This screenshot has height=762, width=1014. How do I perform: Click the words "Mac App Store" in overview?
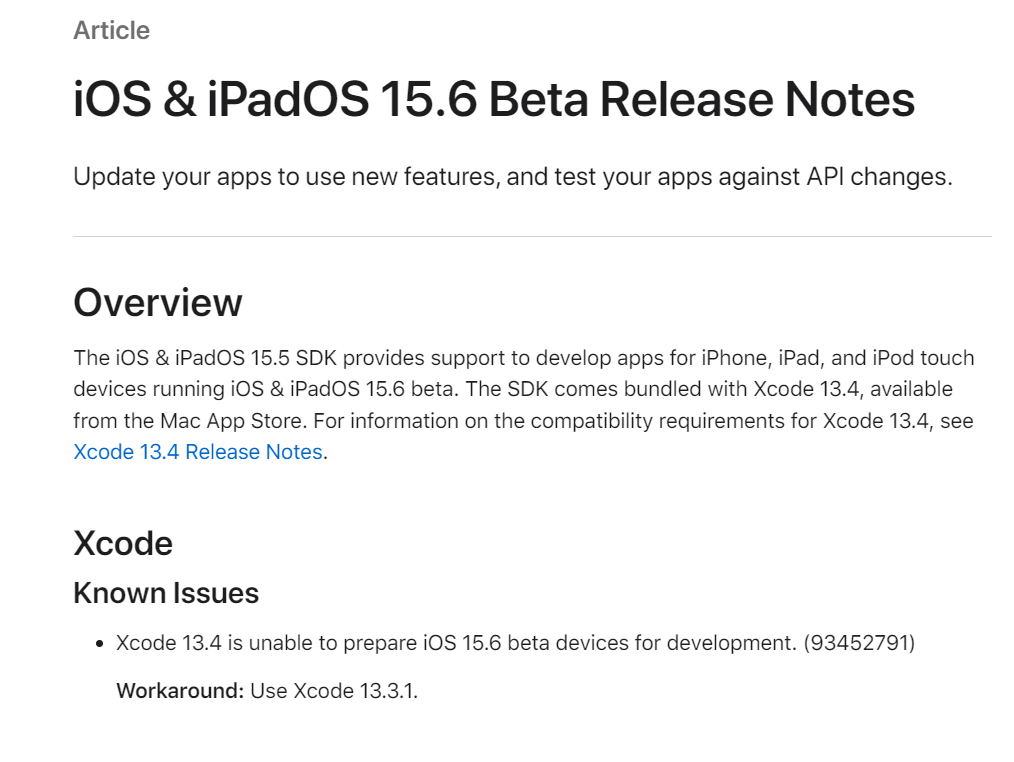coord(232,421)
